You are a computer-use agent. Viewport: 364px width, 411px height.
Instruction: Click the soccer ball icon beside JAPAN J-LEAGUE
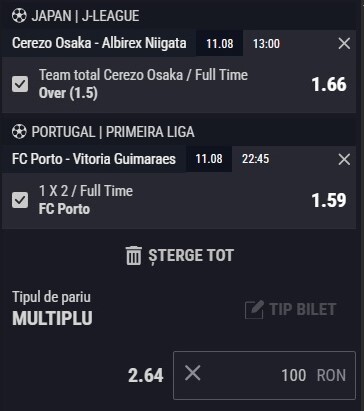19,16
